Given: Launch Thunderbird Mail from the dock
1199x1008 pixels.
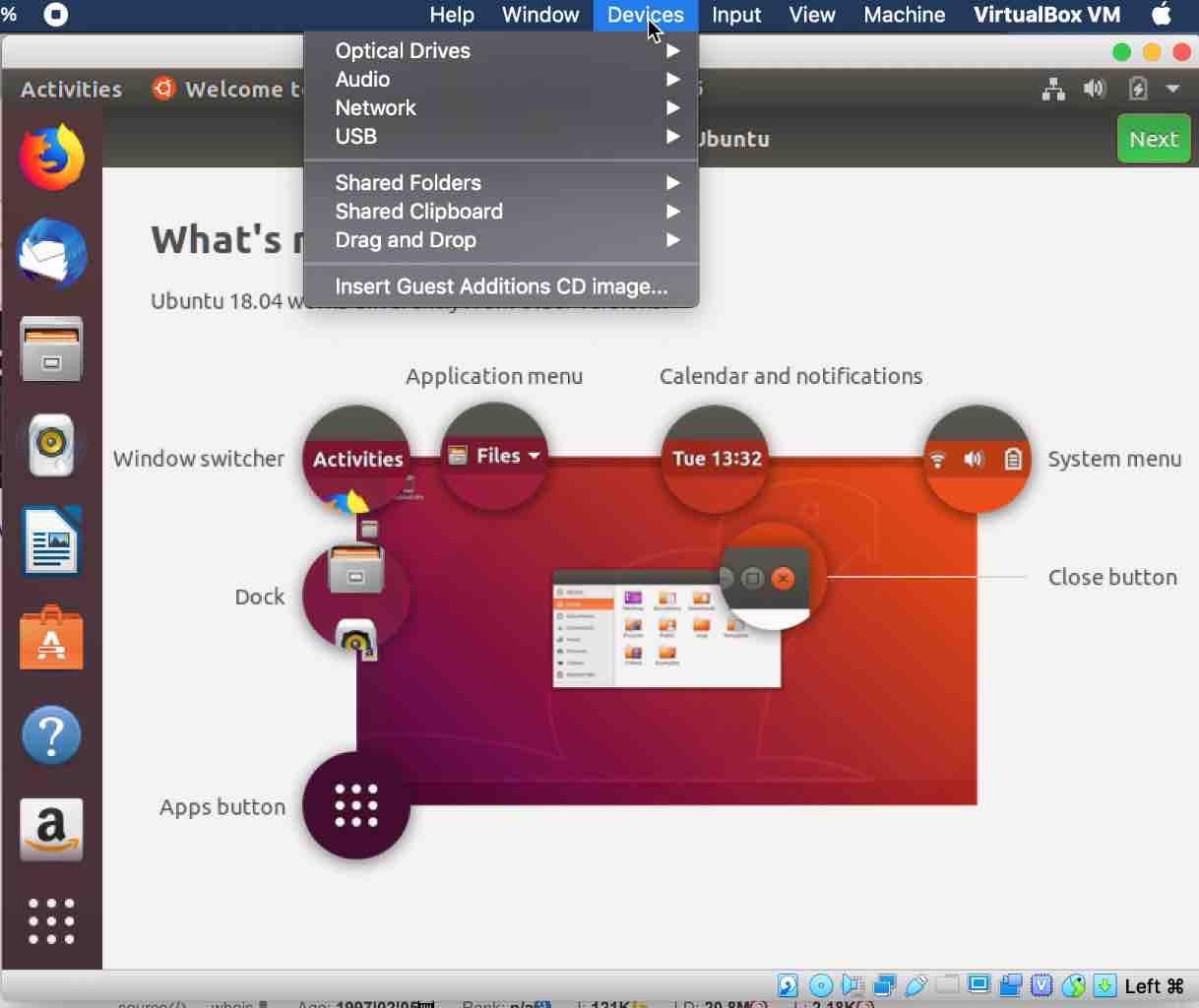Looking at the screenshot, I should 51,253.
